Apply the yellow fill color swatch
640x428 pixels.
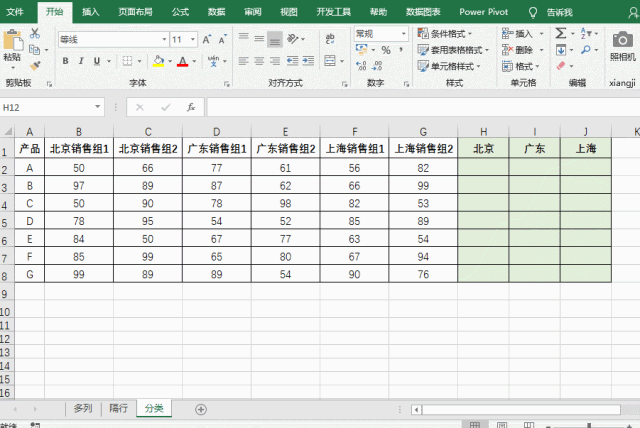tap(159, 61)
